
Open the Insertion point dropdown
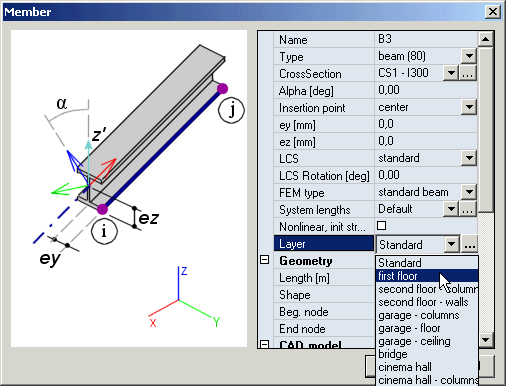469,107
